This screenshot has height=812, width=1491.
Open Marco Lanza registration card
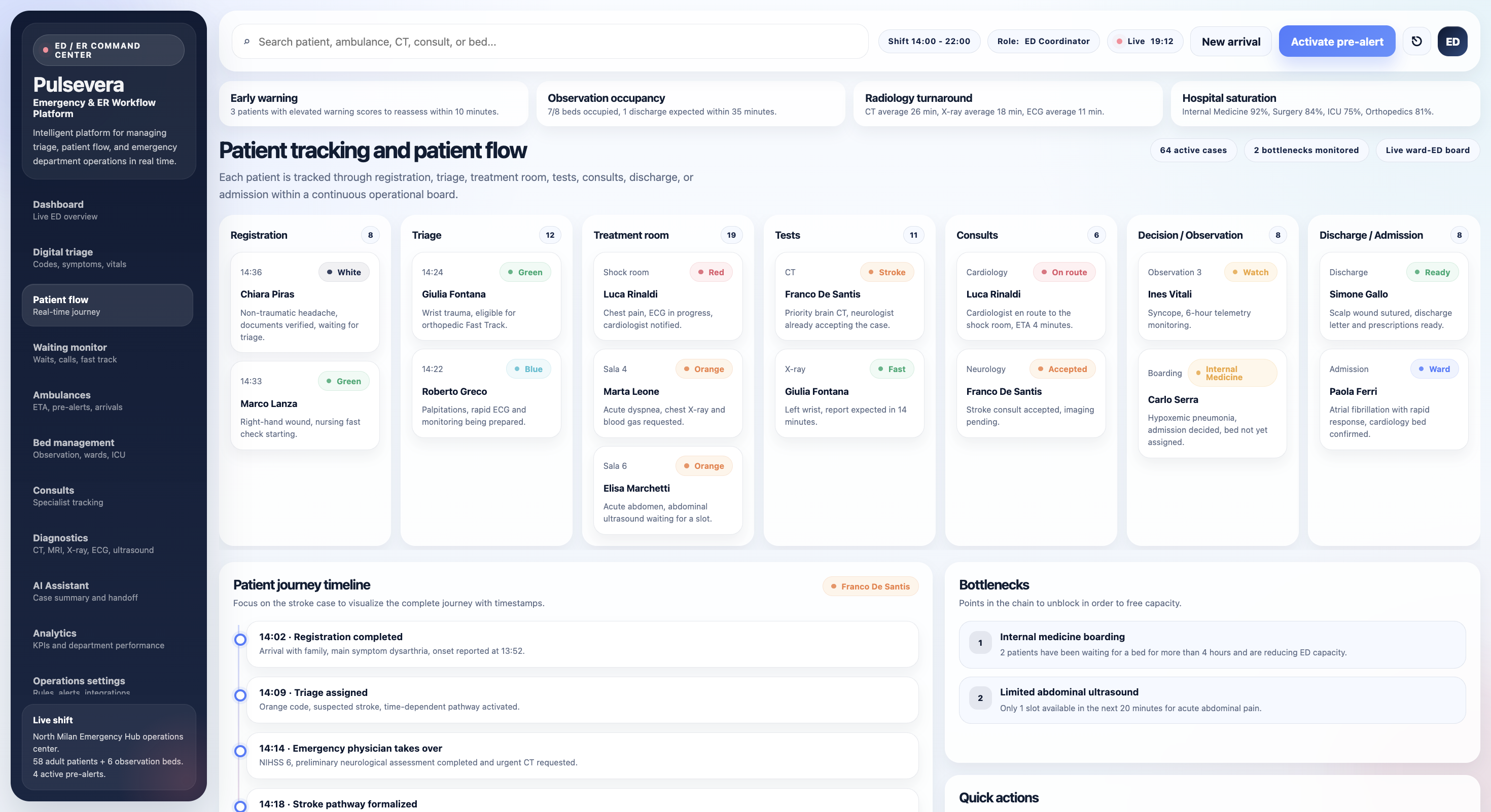[x=304, y=405]
